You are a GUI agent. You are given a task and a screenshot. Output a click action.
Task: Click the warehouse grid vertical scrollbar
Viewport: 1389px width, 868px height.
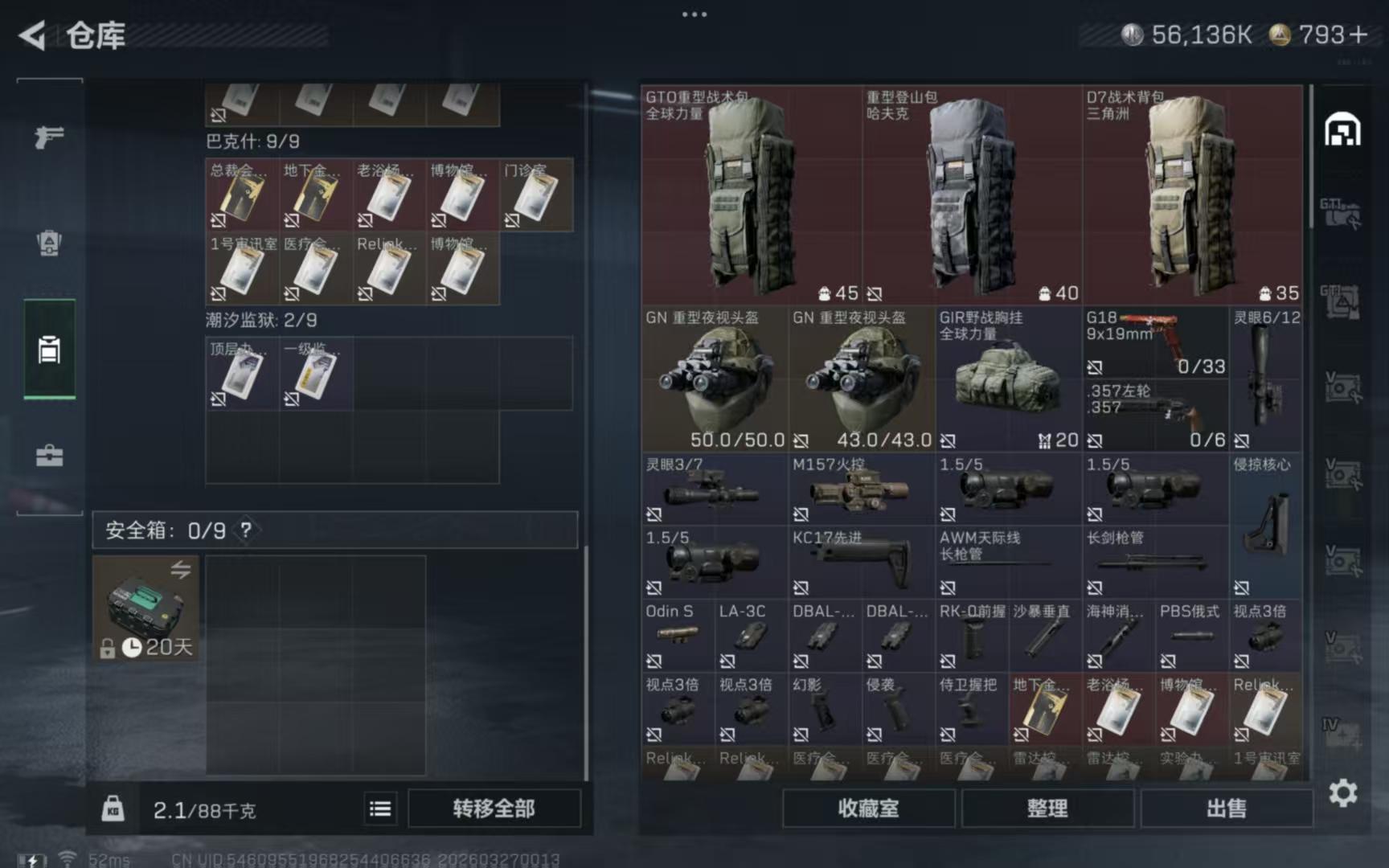click(1311, 157)
